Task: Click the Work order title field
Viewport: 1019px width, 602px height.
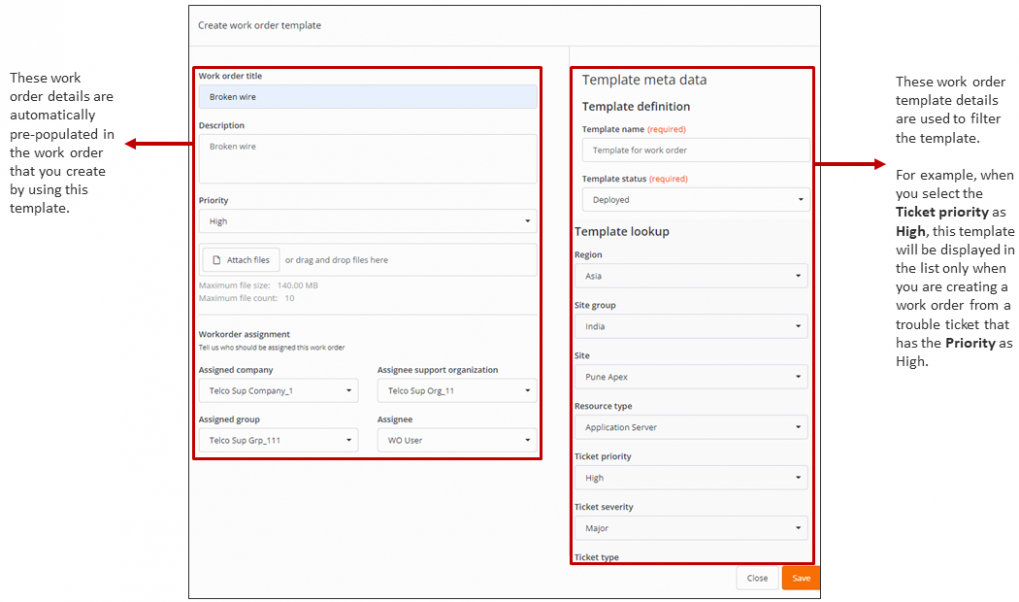Action: [x=368, y=97]
